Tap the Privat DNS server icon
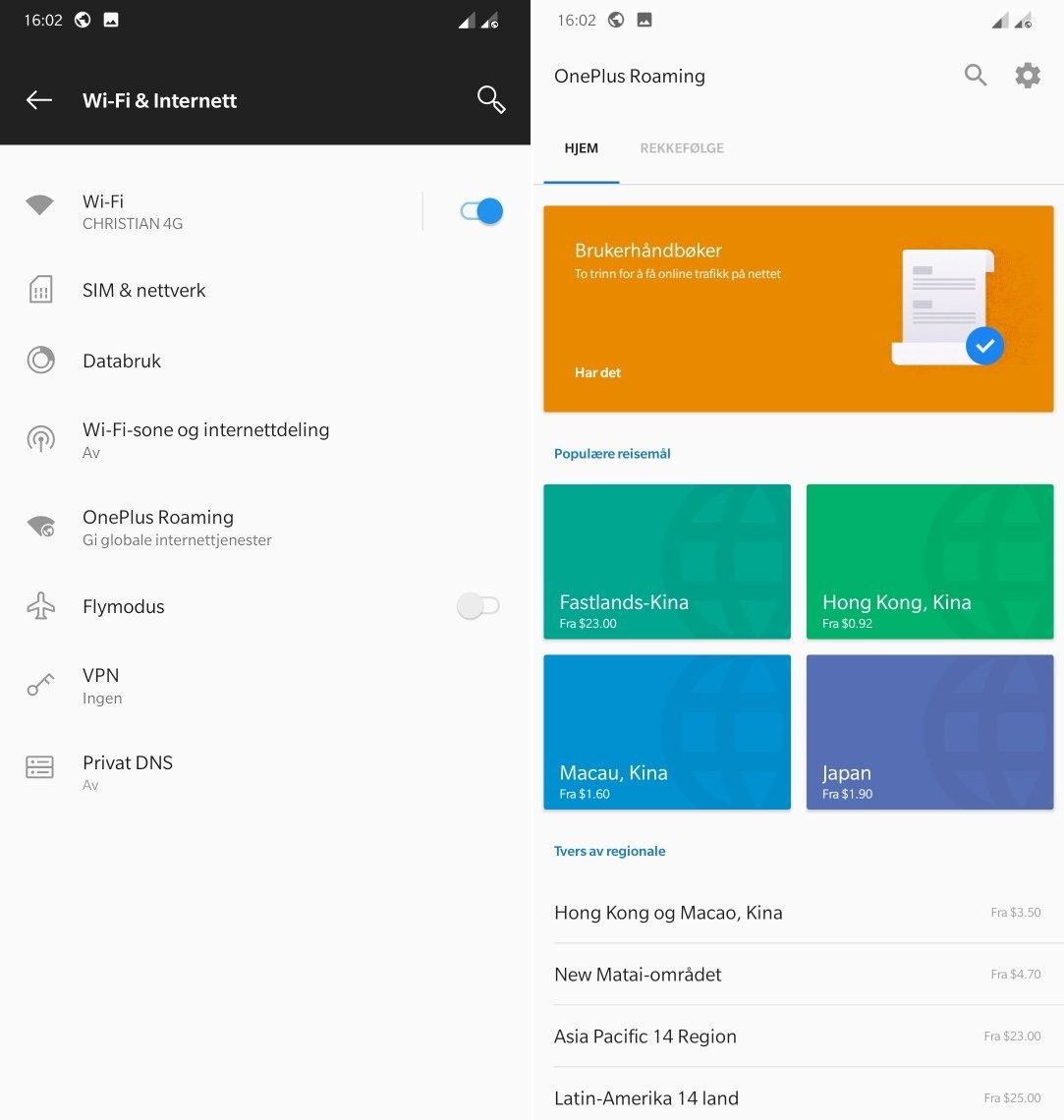The height and width of the screenshot is (1120, 1064). point(40,767)
